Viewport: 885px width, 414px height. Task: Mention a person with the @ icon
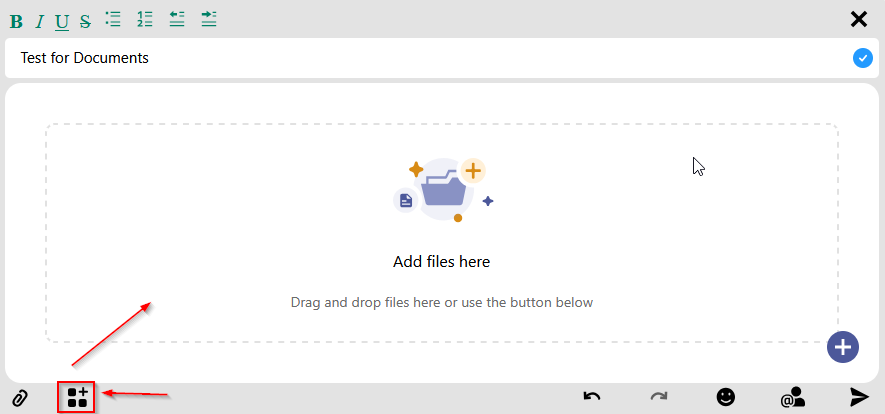click(793, 398)
